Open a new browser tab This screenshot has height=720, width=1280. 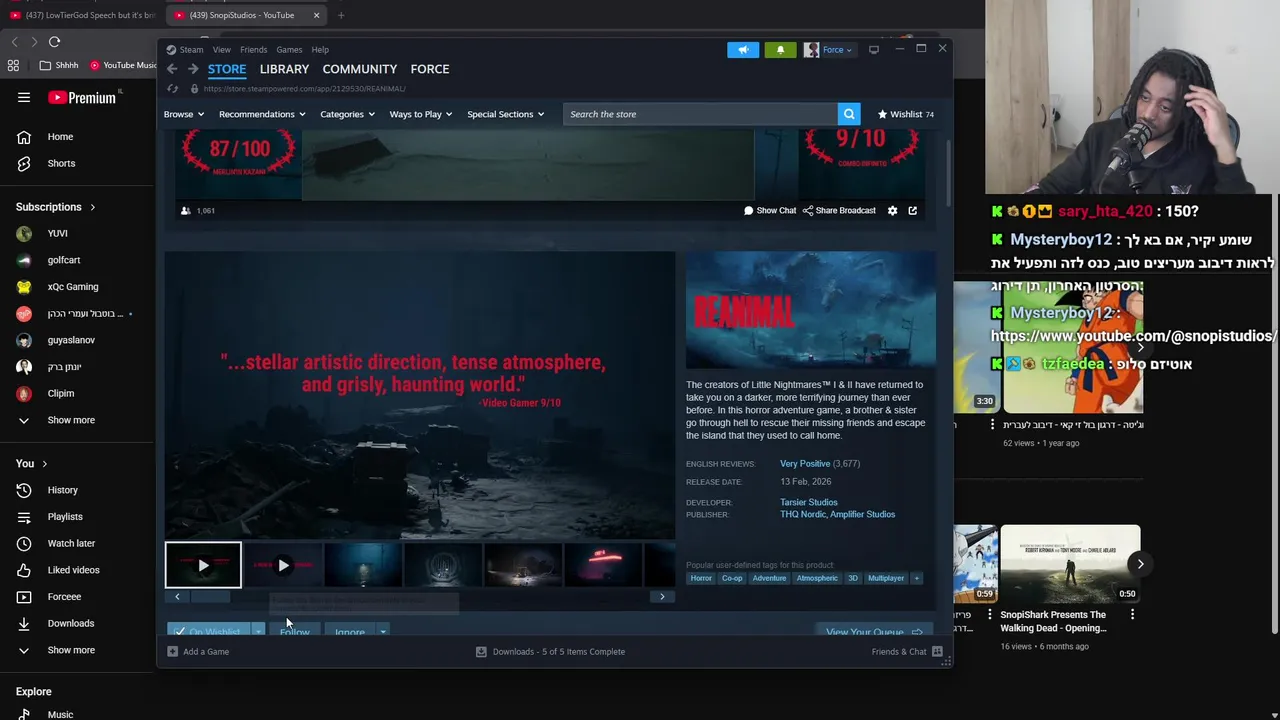point(340,15)
